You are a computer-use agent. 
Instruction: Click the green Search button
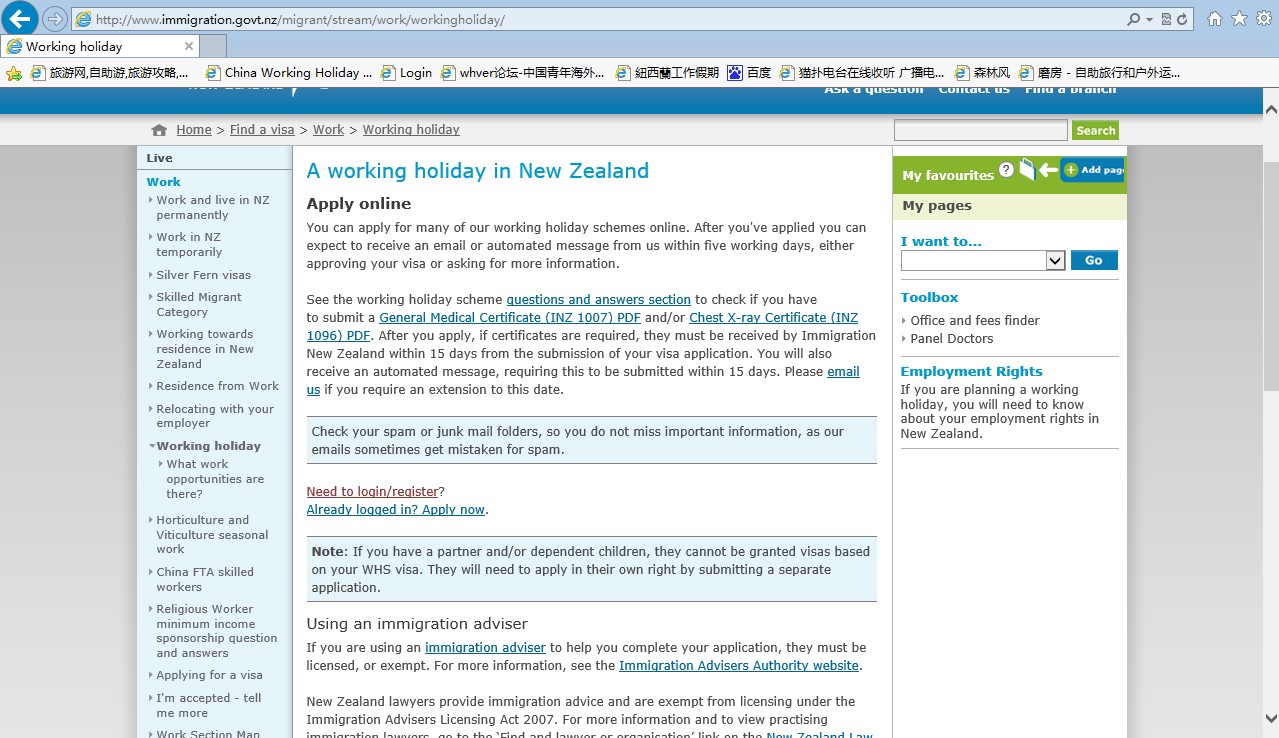[1095, 130]
